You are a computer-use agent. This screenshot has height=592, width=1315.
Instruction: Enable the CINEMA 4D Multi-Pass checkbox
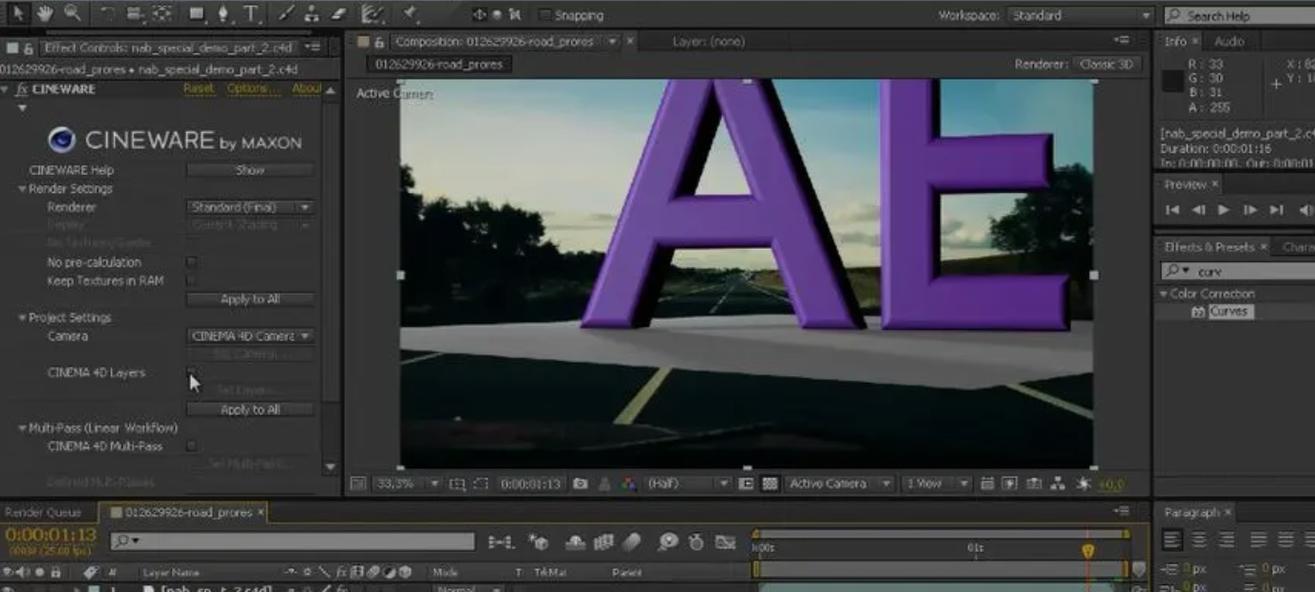192,446
